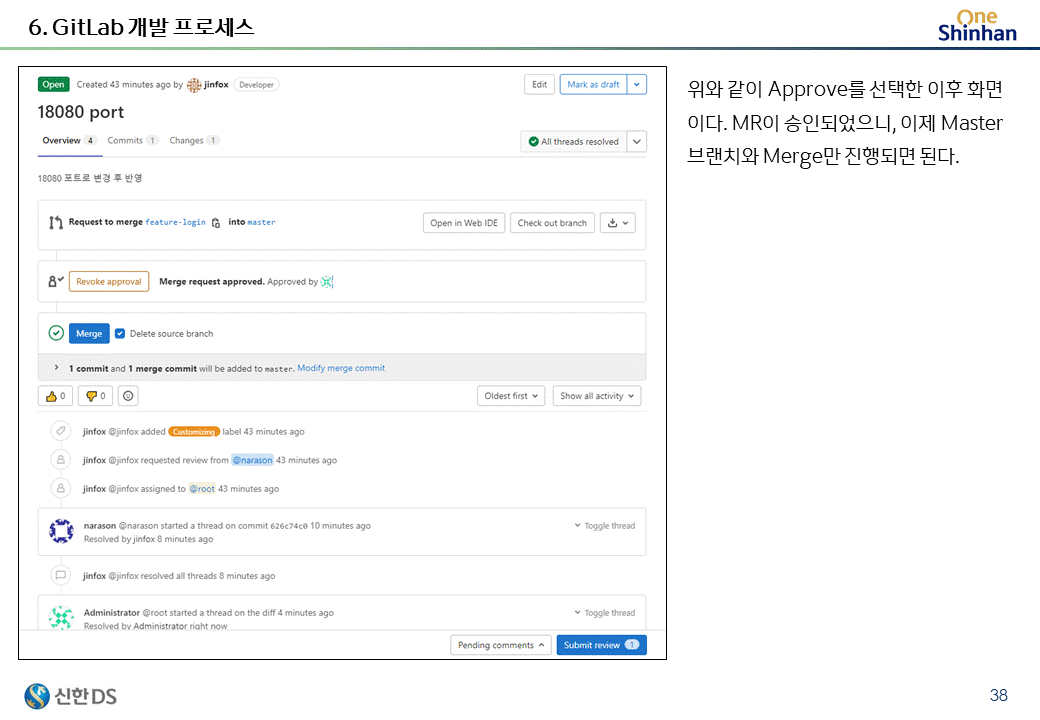
Task: Click the commit hash 626c74c0
Action: (x=289, y=526)
